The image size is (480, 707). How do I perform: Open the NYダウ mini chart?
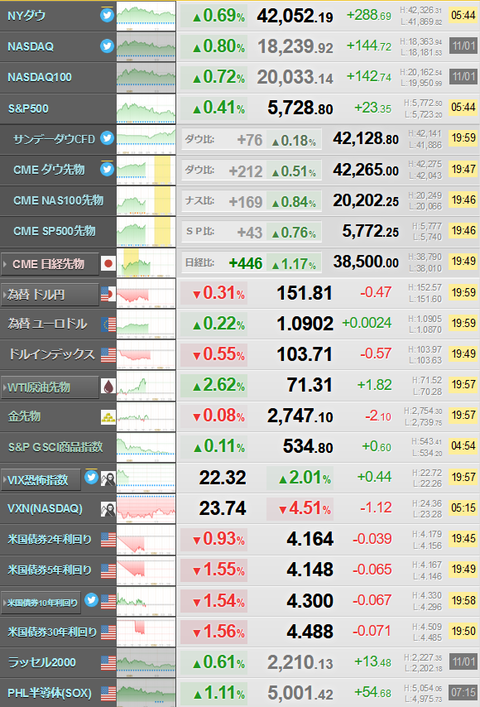click(146, 16)
